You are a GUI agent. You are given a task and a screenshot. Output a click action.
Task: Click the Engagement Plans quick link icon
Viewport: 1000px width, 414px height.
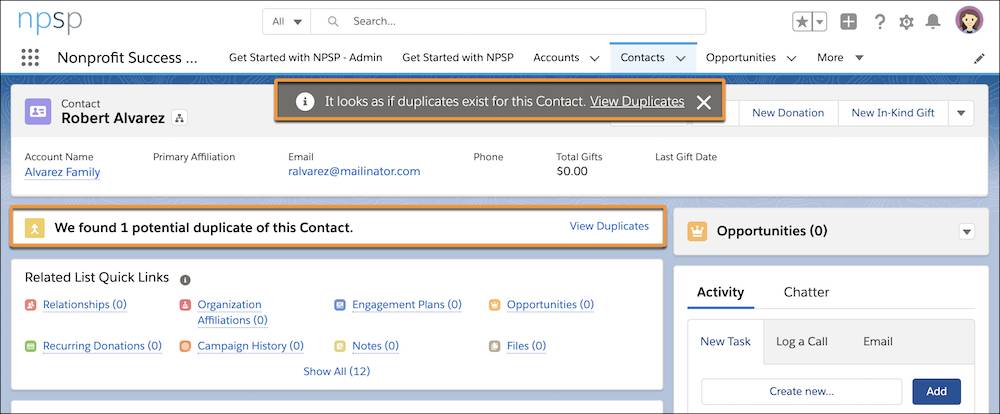point(340,305)
